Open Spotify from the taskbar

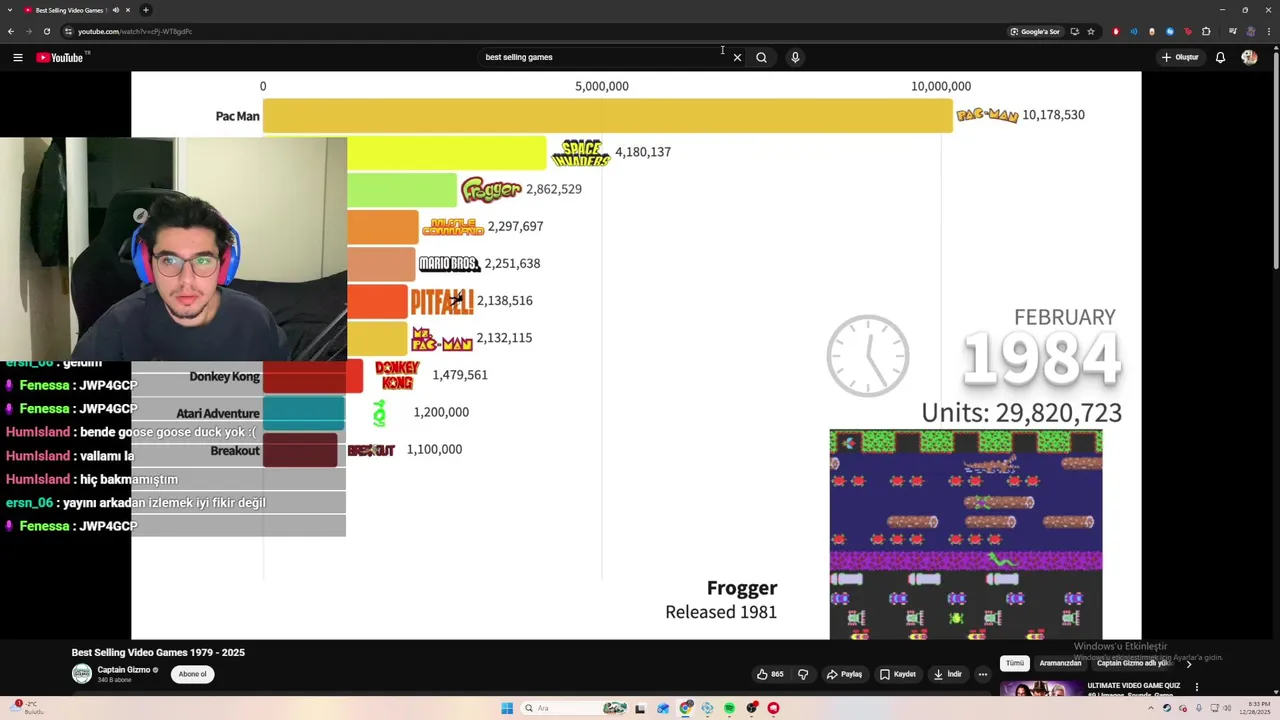pyautogui.click(x=729, y=708)
